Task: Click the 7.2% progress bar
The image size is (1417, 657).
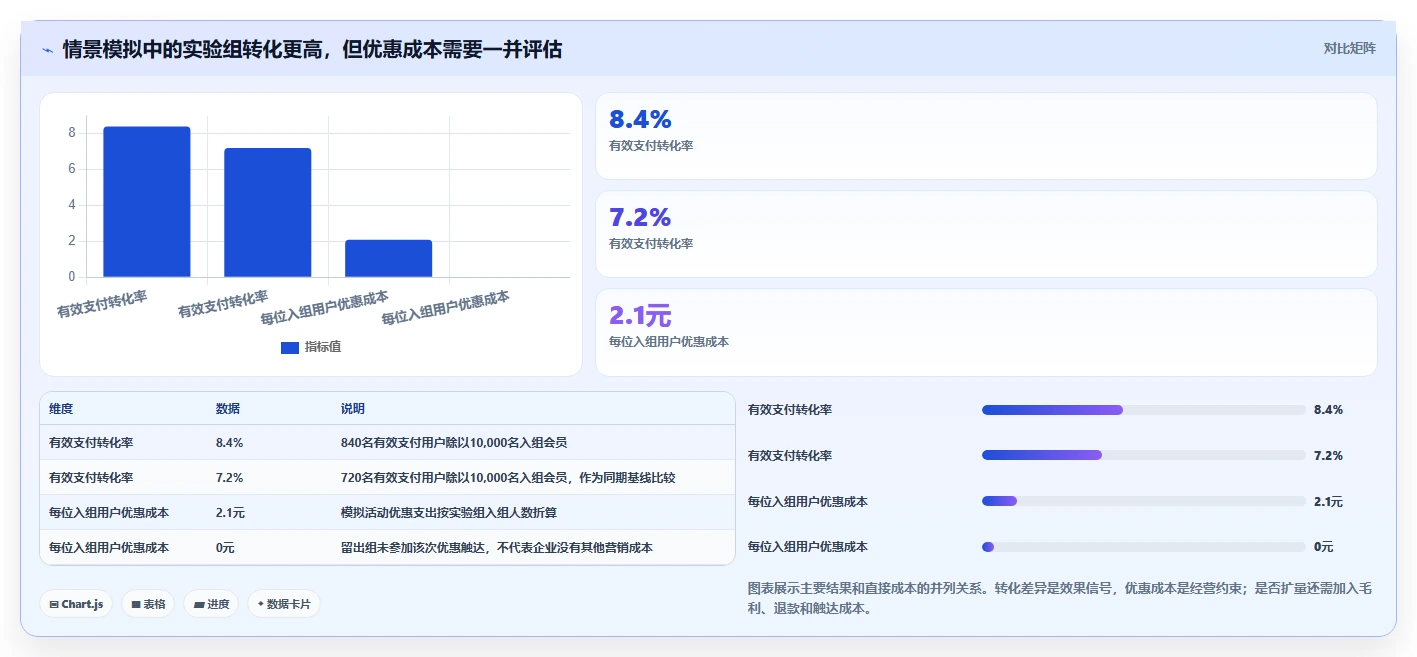Action: tap(1144, 455)
